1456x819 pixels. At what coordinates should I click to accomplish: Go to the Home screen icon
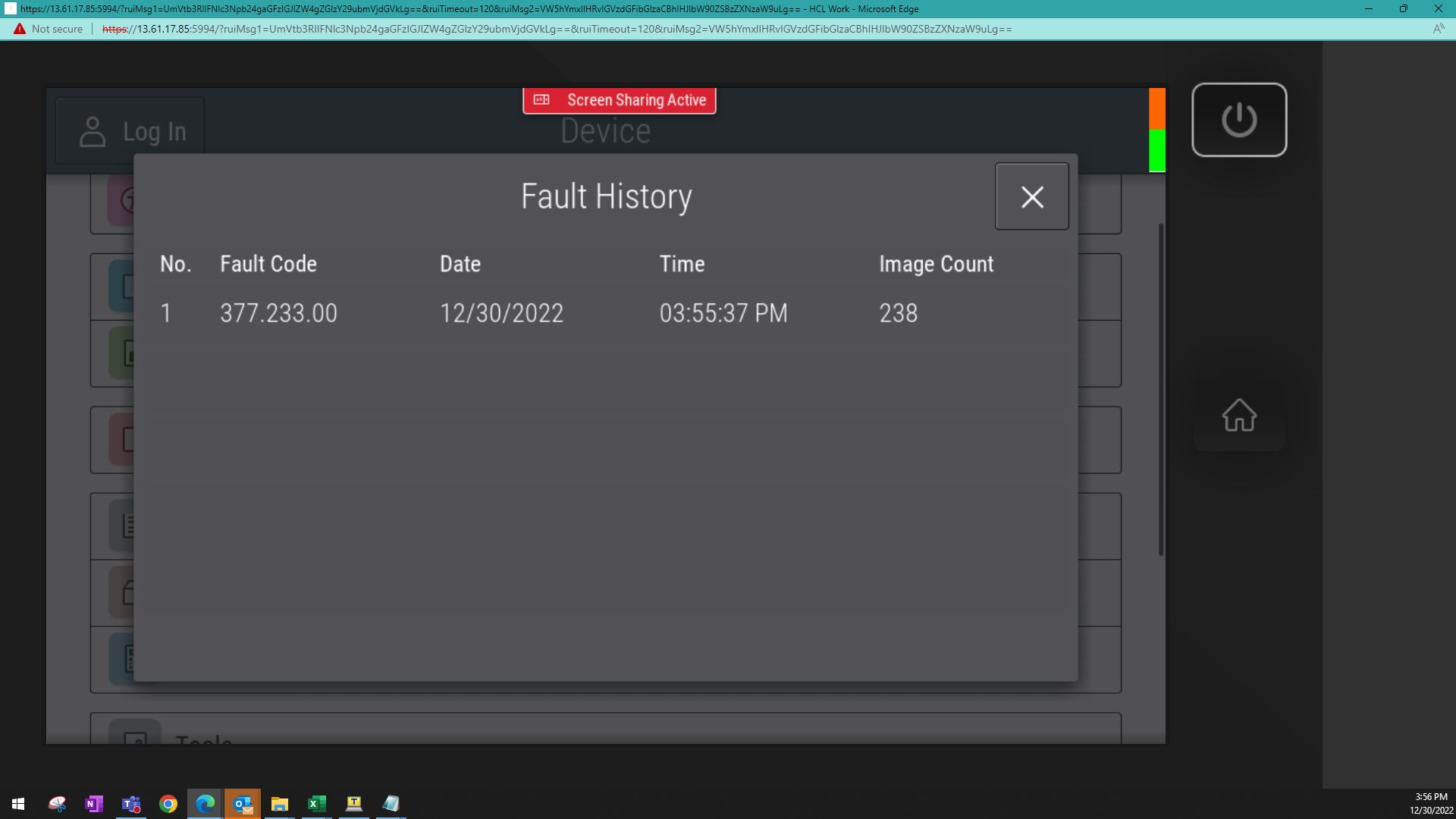click(x=1239, y=416)
